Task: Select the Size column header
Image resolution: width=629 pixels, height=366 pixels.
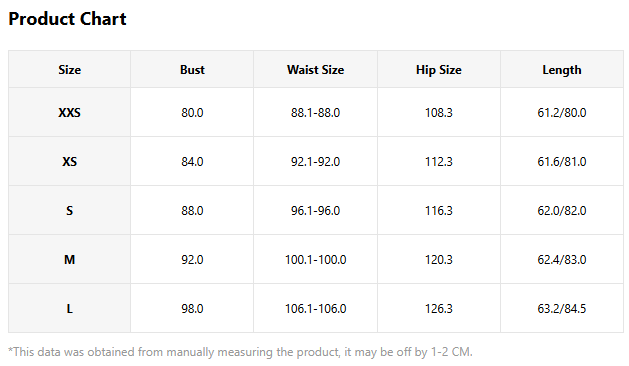Action: pyautogui.click(x=69, y=69)
